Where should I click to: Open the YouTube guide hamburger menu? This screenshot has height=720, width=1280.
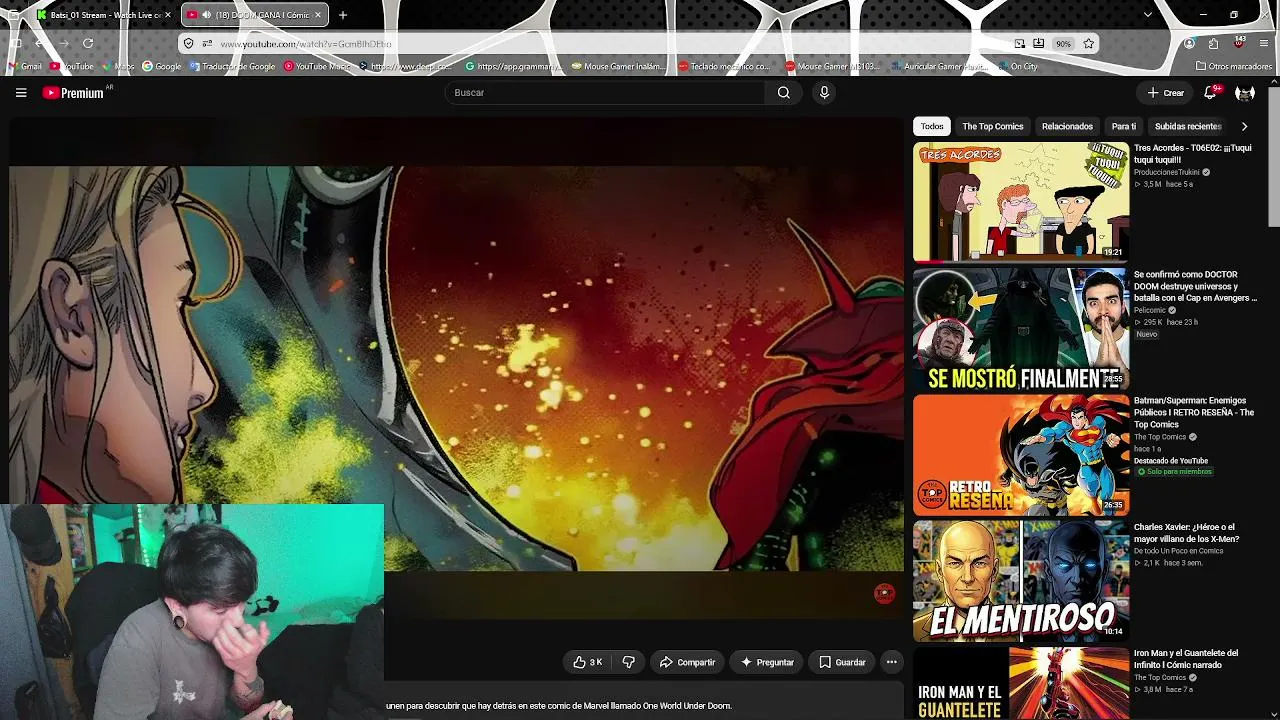pyautogui.click(x=21, y=93)
